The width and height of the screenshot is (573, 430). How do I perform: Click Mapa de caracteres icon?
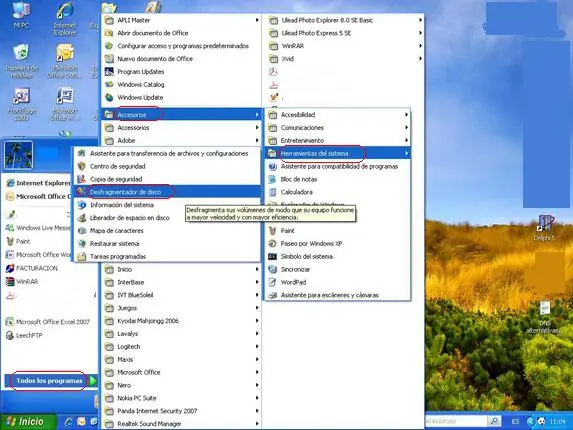[x=82, y=231]
